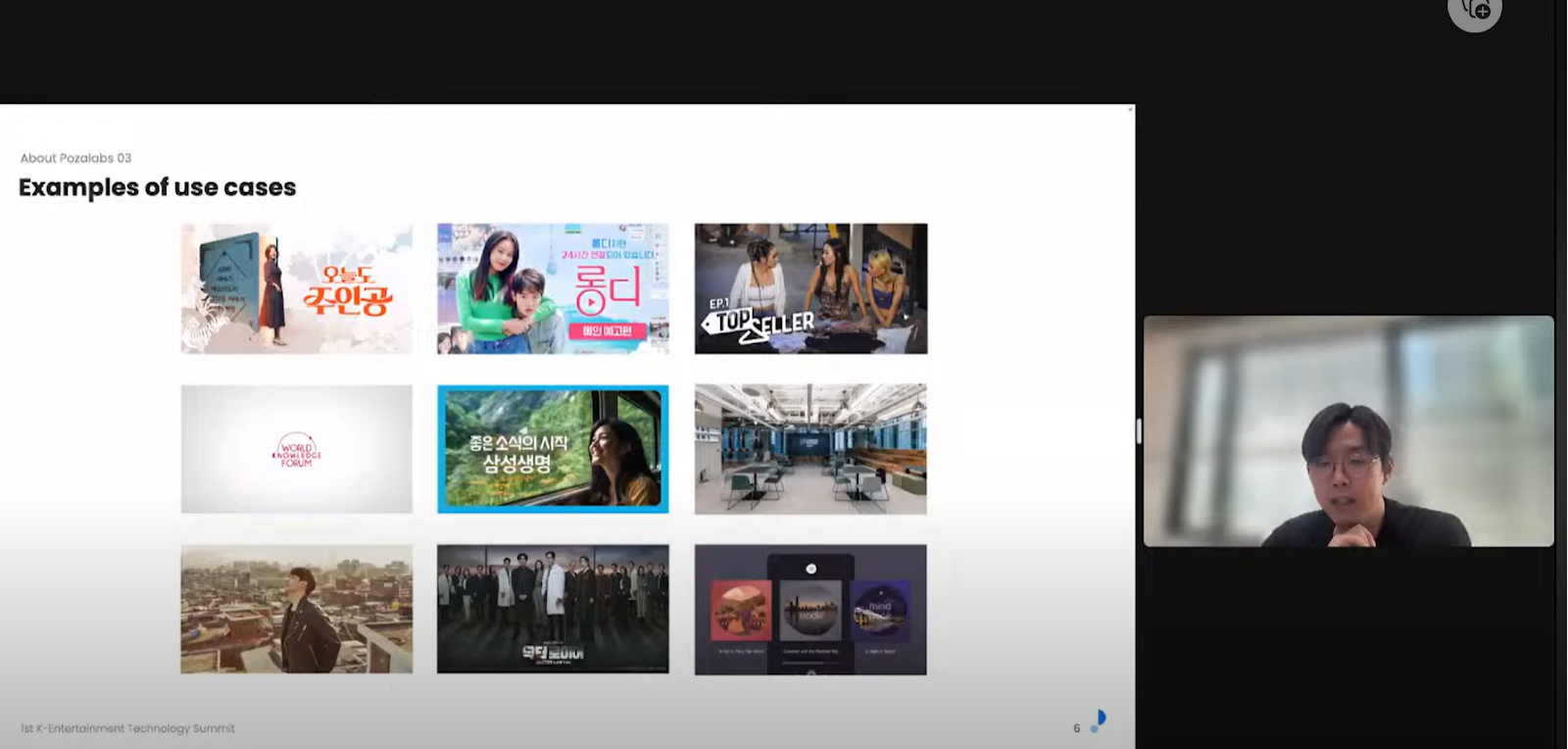Click the "About Pozalabs 03" label
The height and width of the screenshot is (749, 1568).
point(75,158)
